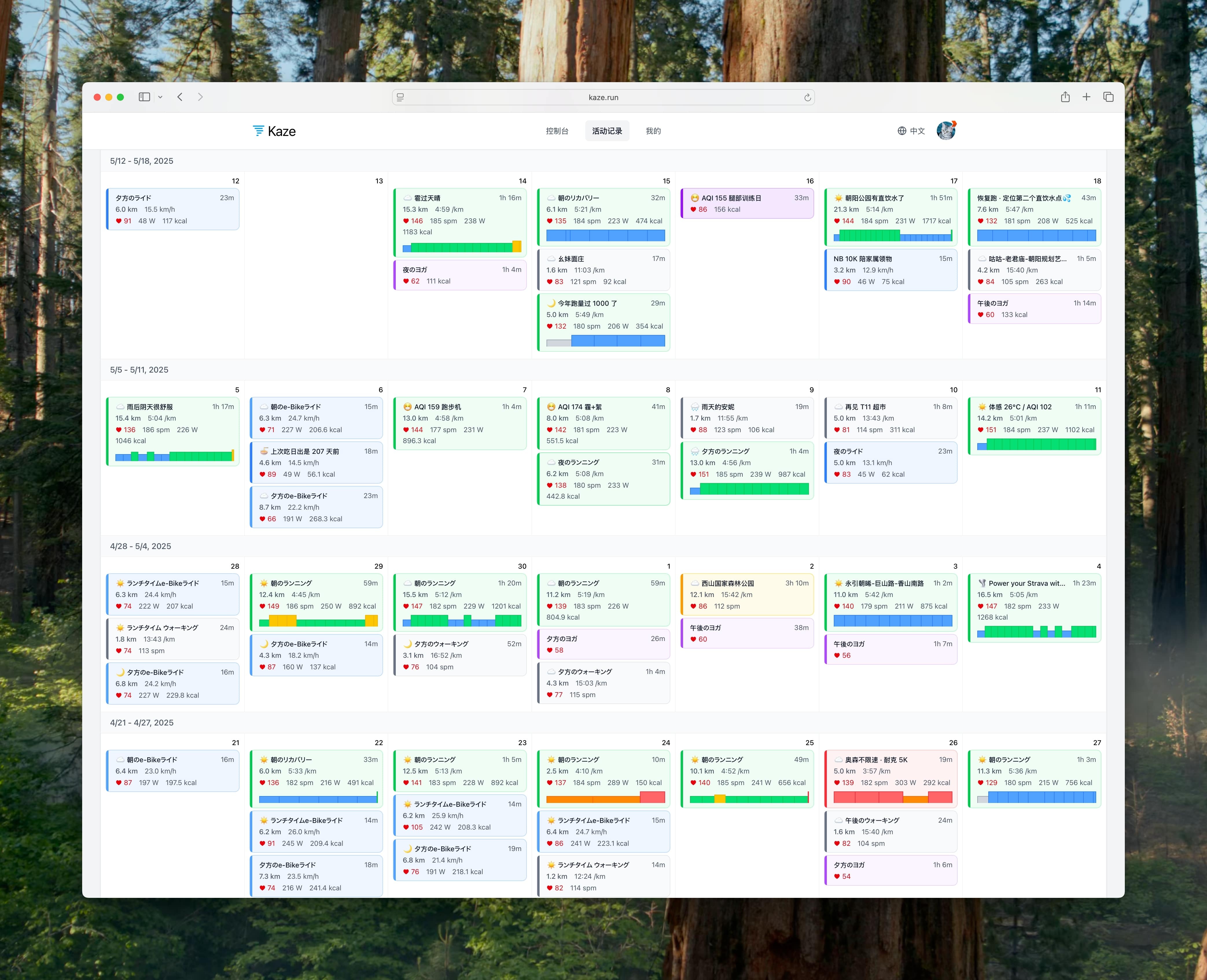The image size is (1207, 980).
Task: Open the 西山国家森林公园 hike card
Action: pyautogui.click(x=748, y=594)
